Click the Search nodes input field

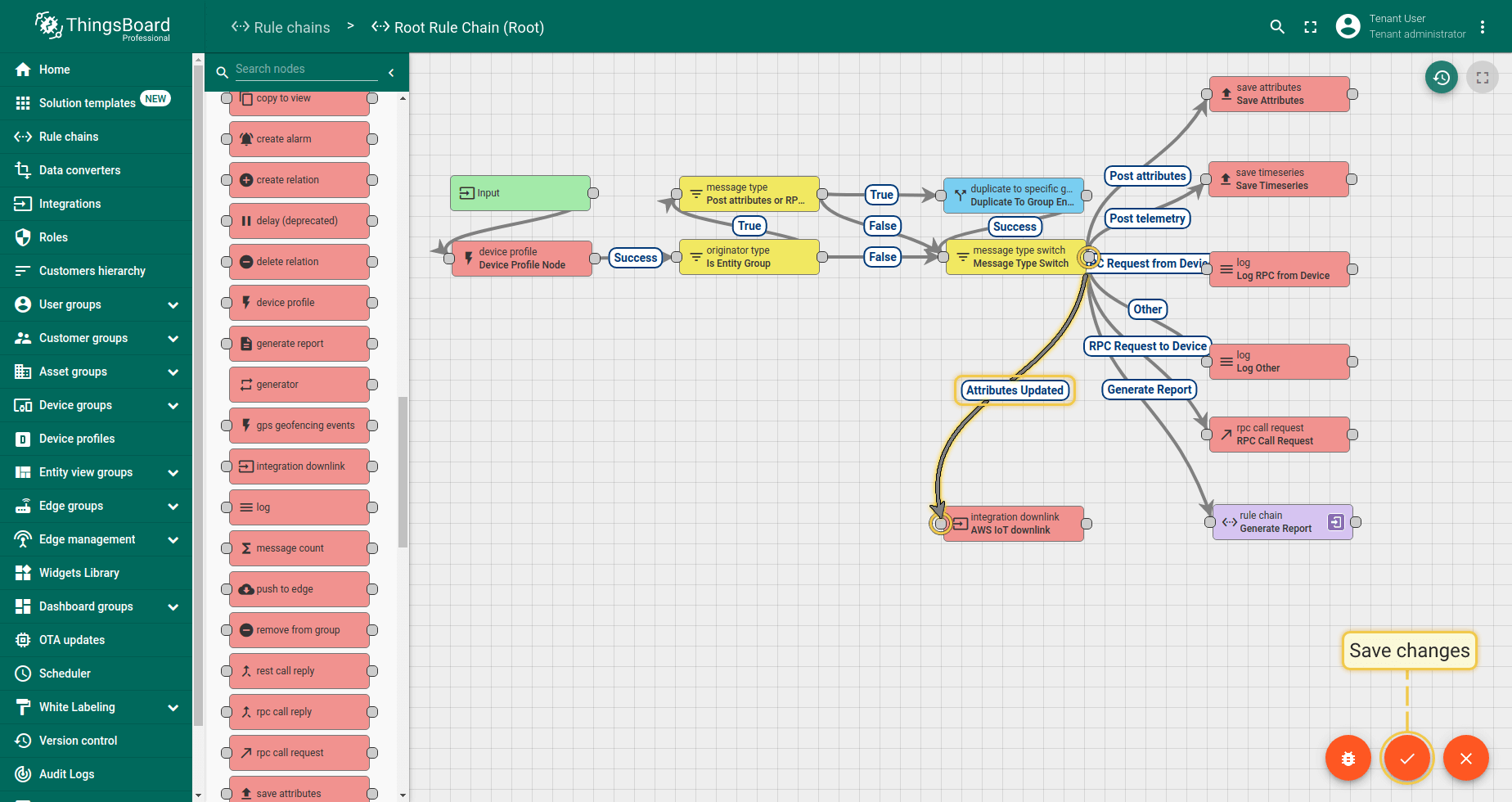coord(306,70)
